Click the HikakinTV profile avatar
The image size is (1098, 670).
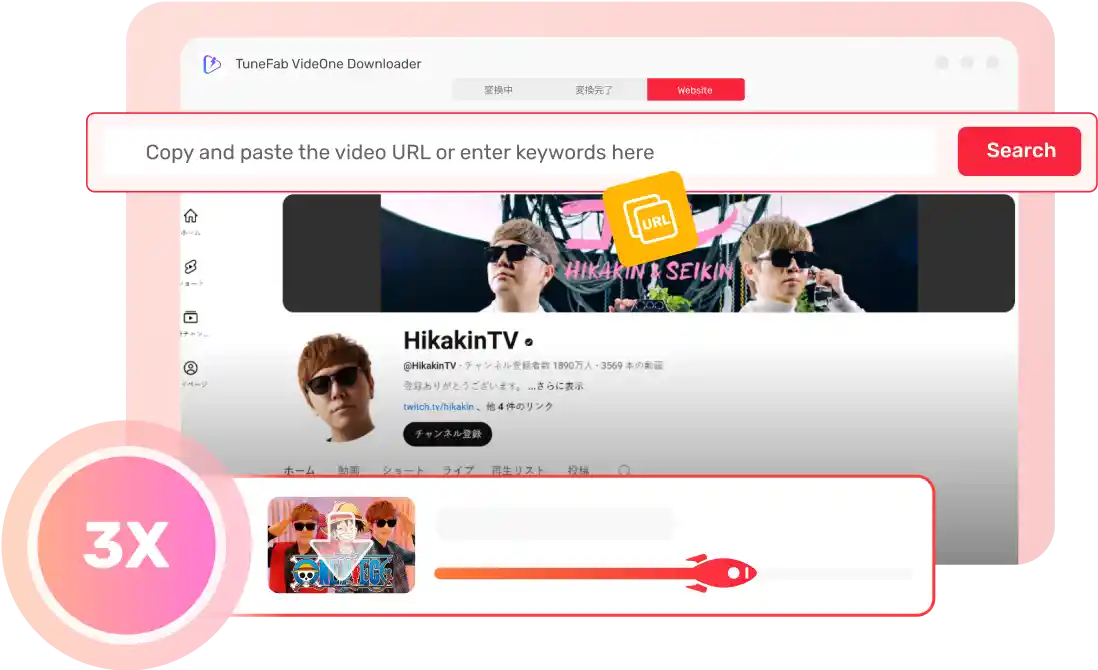click(337, 386)
